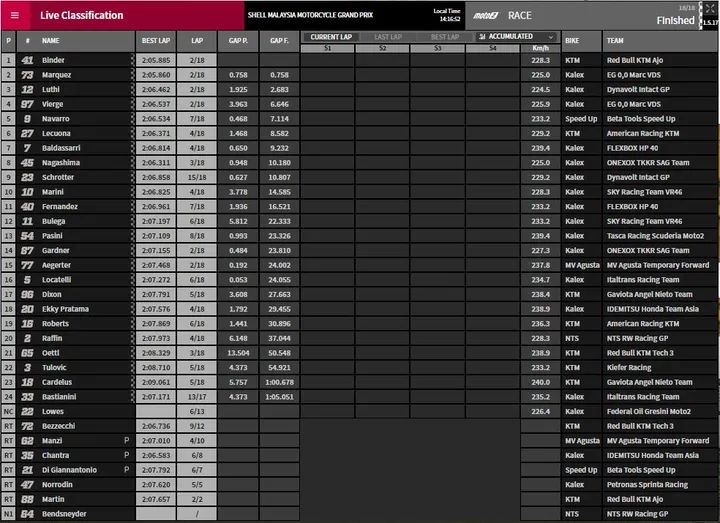This screenshot has width=720, height=523.
Task: Select rider Oettl in the list
Action: pos(51,353)
